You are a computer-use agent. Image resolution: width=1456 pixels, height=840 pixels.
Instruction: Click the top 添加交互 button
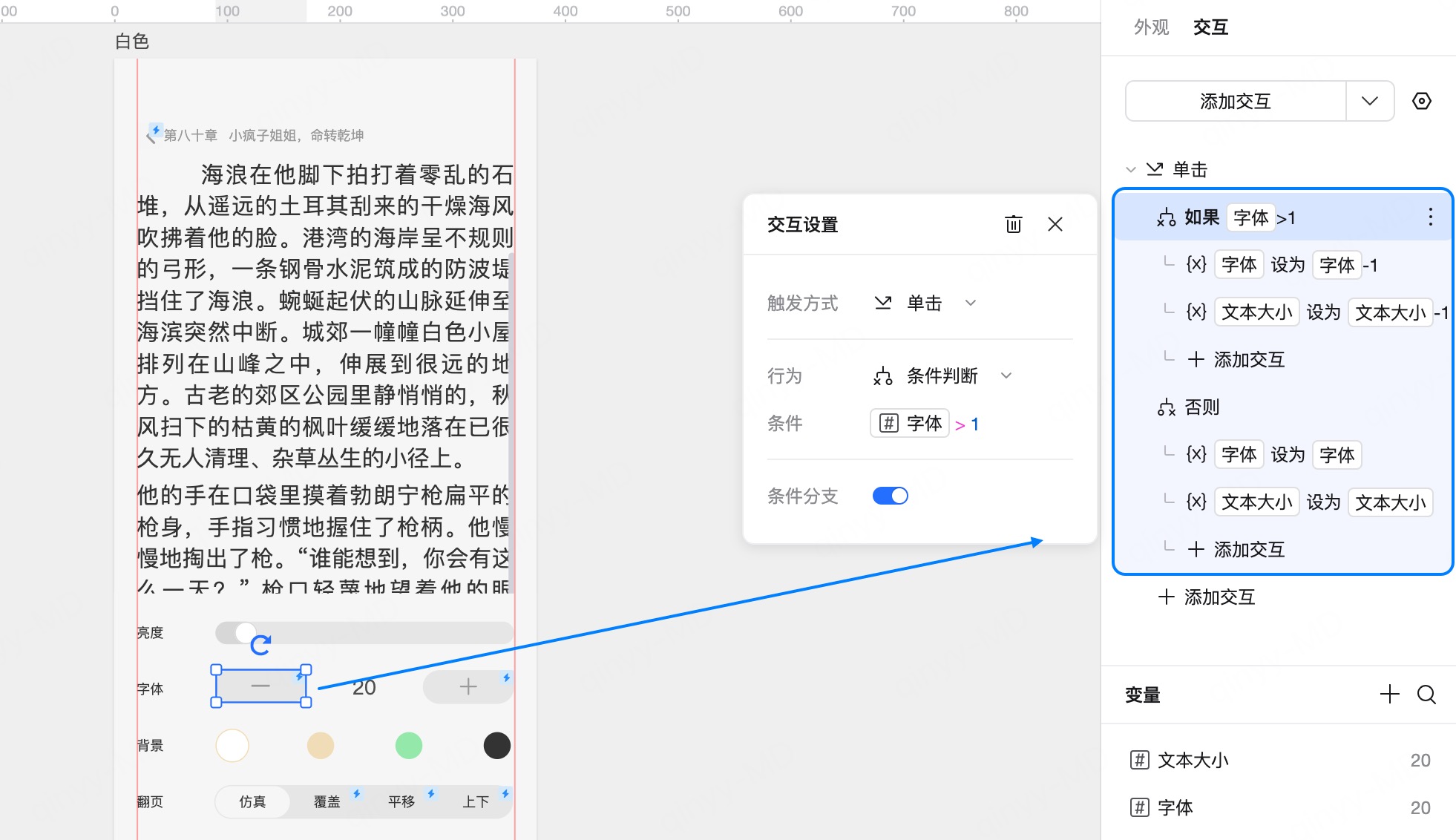(1236, 101)
